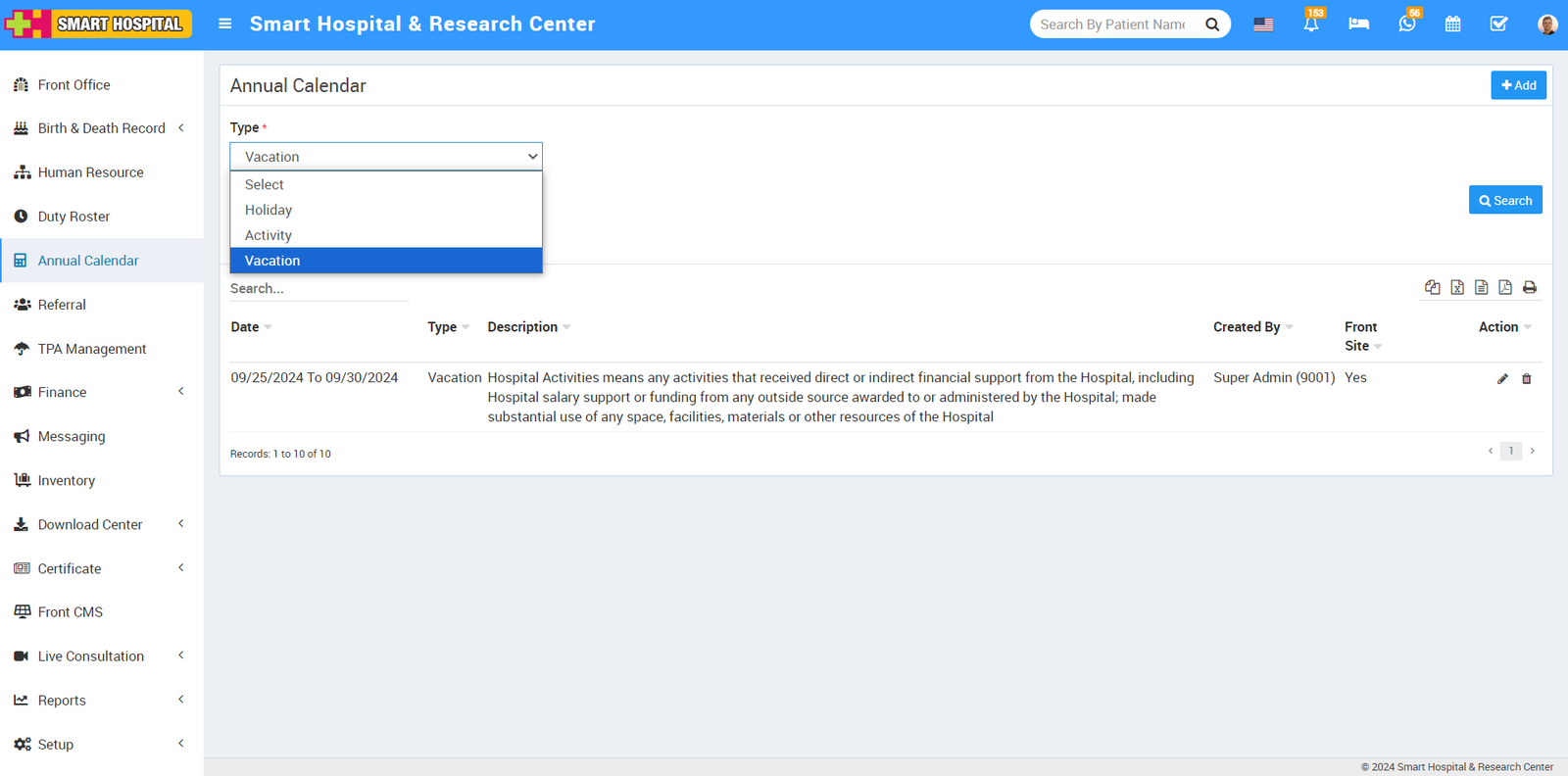Toggle sidebar with hamburger menu

[x=224, y=24]
